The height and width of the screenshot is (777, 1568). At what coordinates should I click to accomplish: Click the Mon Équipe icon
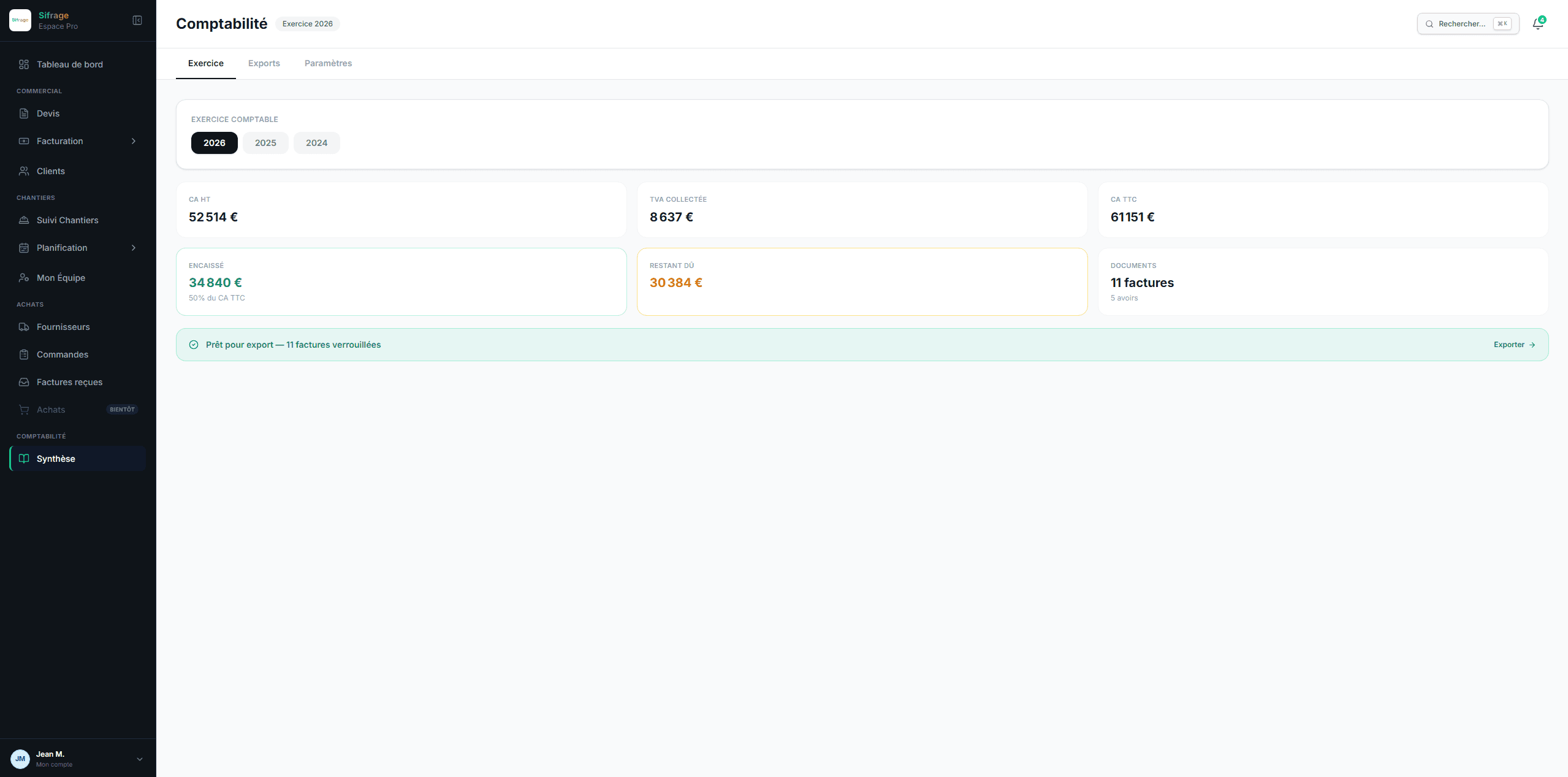24,278
